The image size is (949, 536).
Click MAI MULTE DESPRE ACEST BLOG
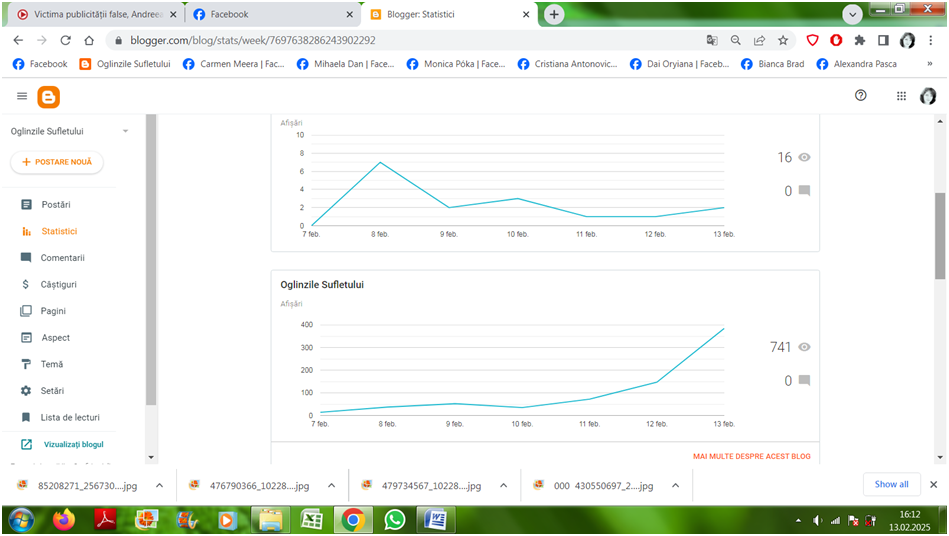752,456
